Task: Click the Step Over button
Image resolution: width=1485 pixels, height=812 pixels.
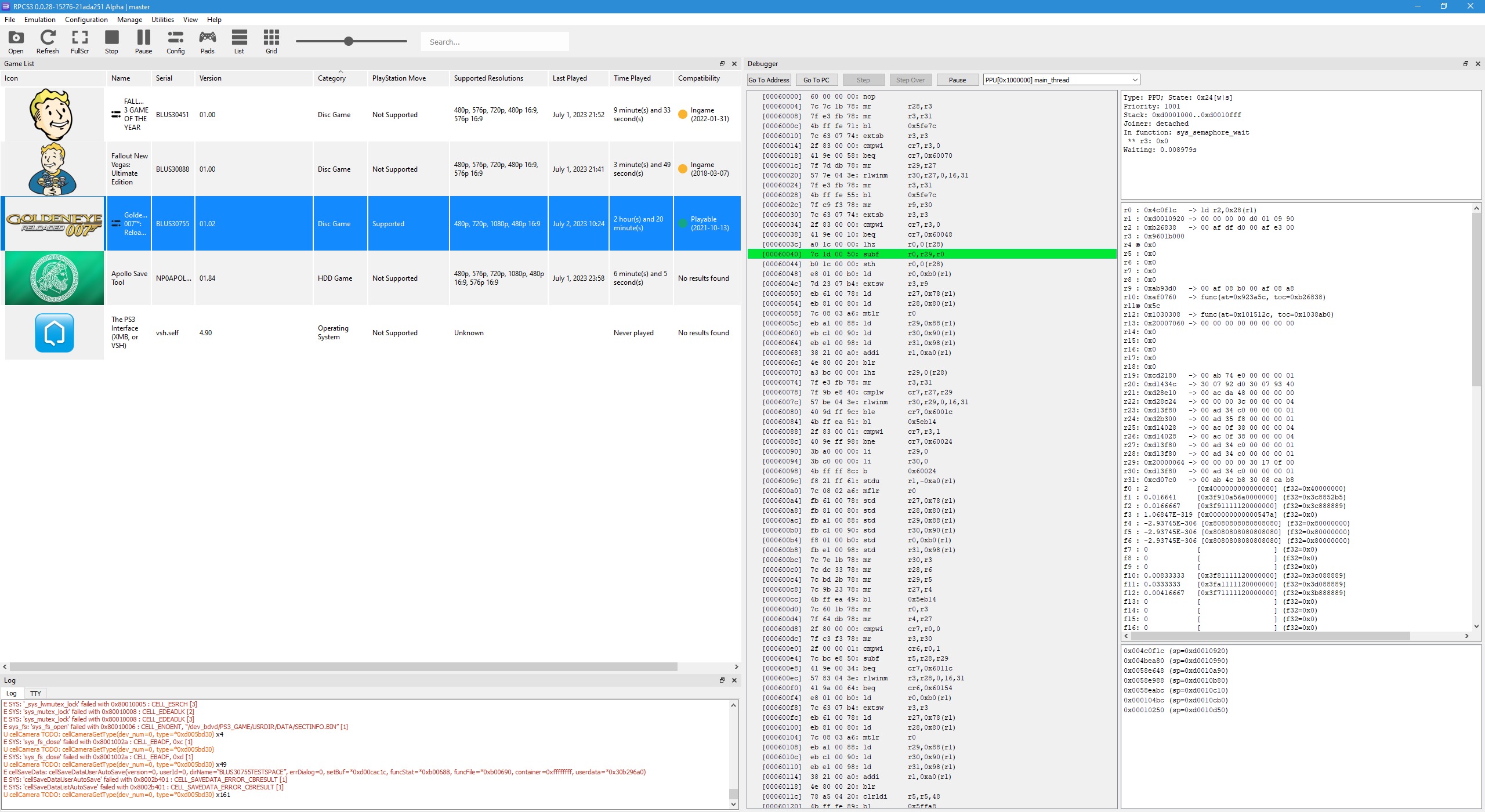Action: tap(910, 80)
